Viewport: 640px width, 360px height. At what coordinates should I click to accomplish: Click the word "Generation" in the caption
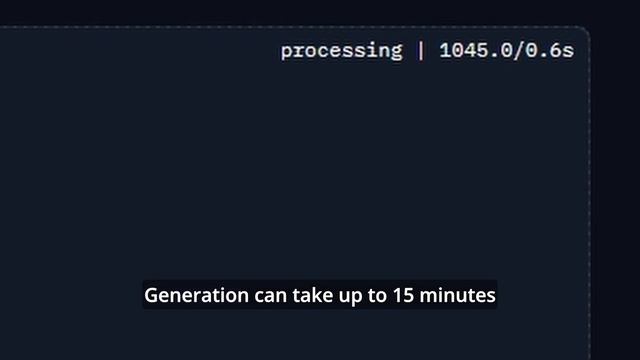tap(196, 295)
